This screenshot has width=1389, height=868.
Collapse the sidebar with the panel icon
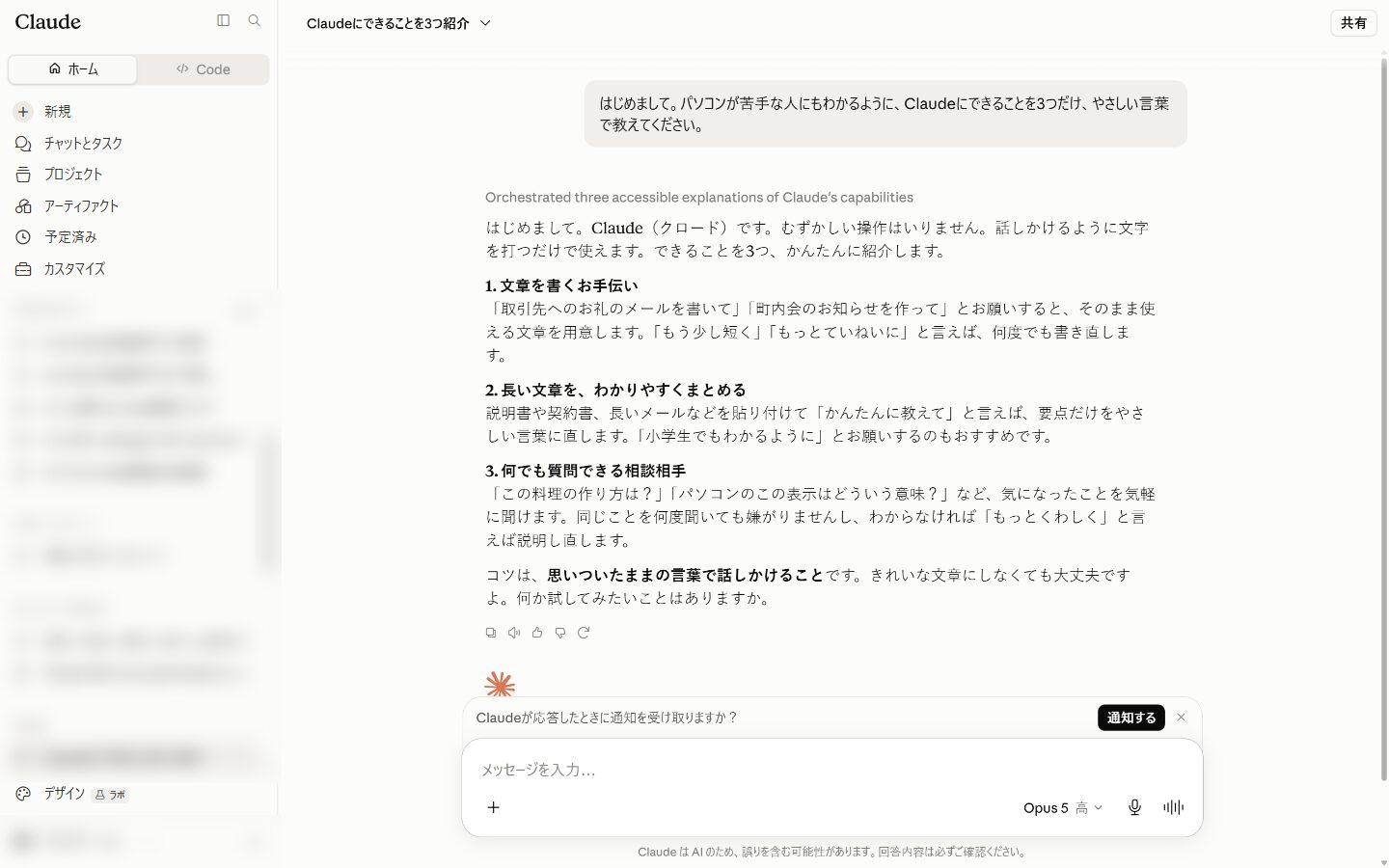[224, 20]
